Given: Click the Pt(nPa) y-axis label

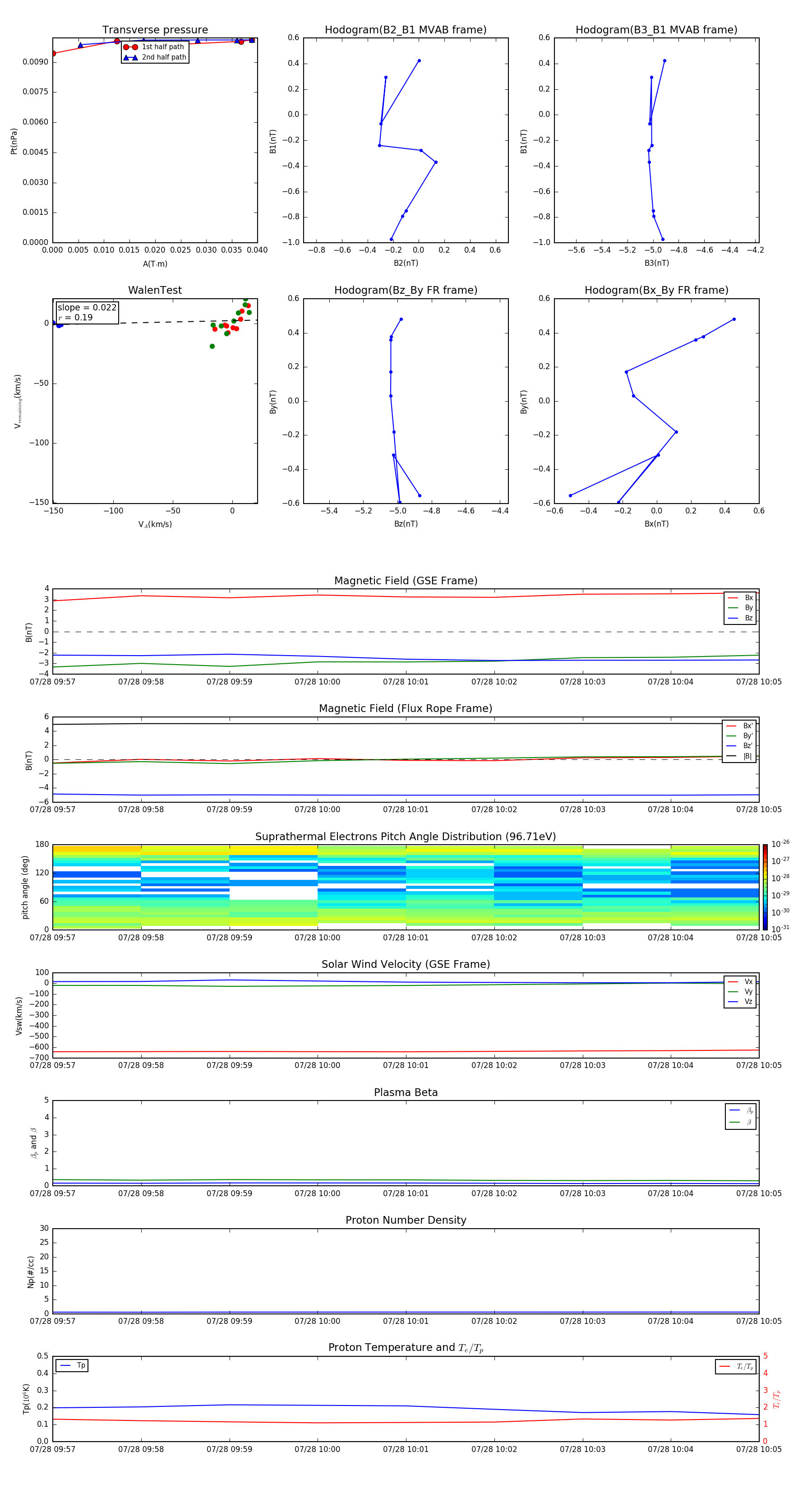Looking at the screenshot, I should click(x=14, y=141).
